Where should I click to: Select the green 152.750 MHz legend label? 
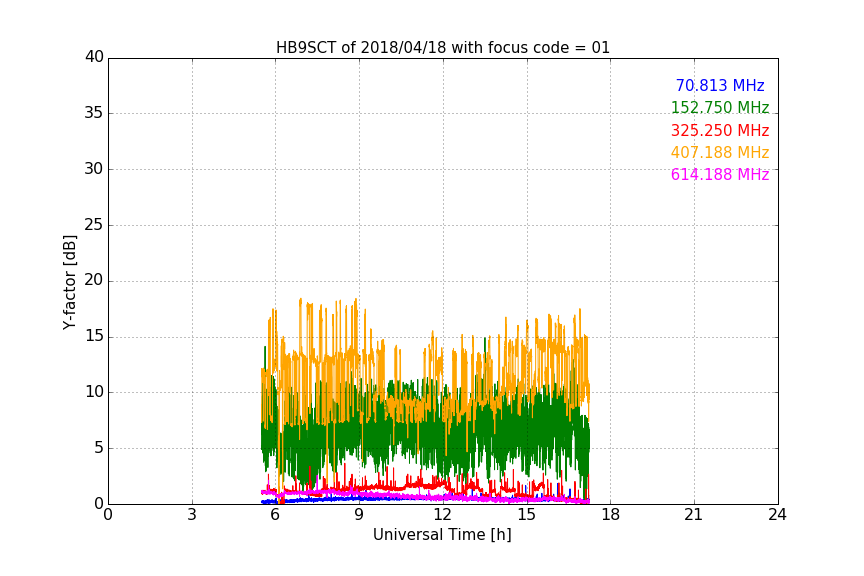click(x=720, y=107)
